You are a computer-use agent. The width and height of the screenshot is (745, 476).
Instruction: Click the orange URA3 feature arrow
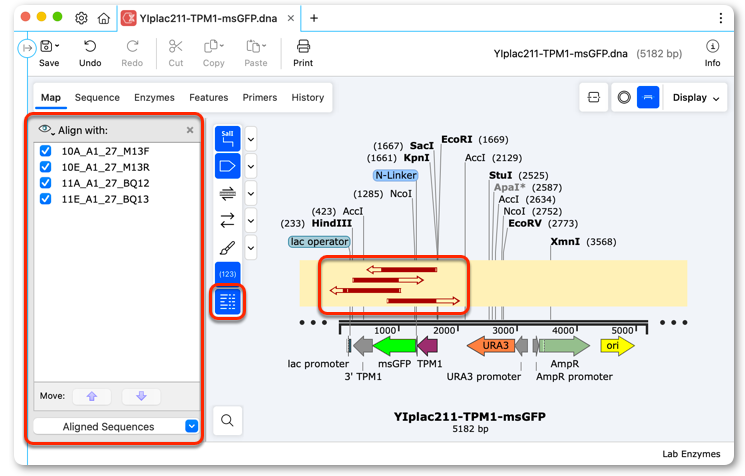[x=491, y=345]
